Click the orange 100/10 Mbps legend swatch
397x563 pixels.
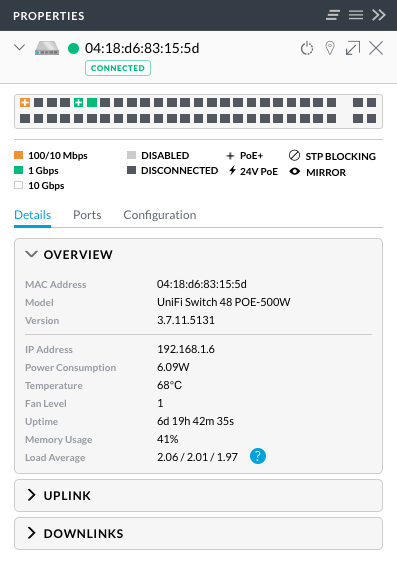(18, 155)
